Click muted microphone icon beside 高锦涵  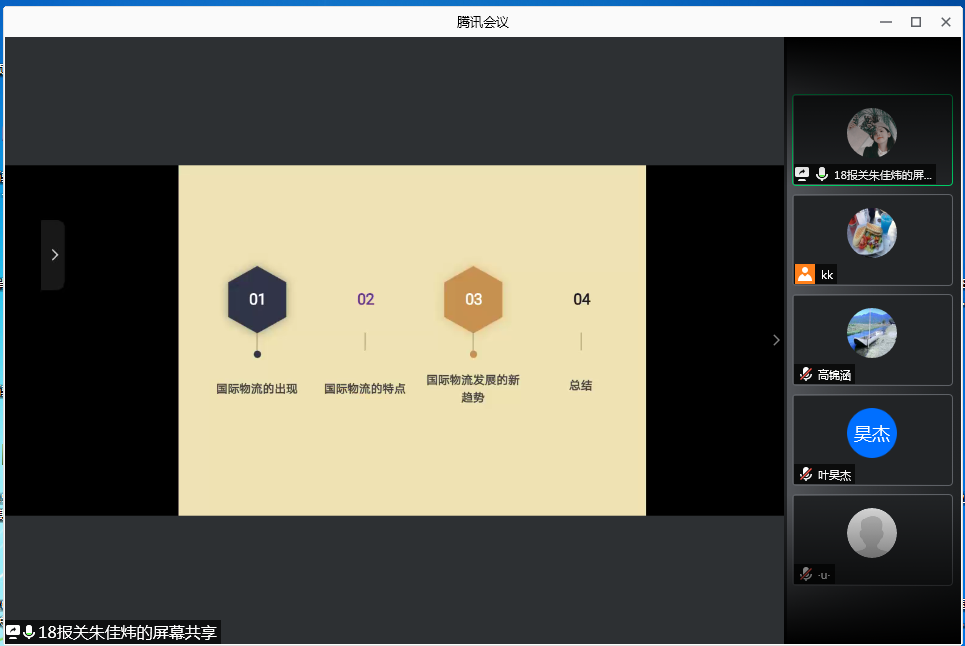coord(805,374)
